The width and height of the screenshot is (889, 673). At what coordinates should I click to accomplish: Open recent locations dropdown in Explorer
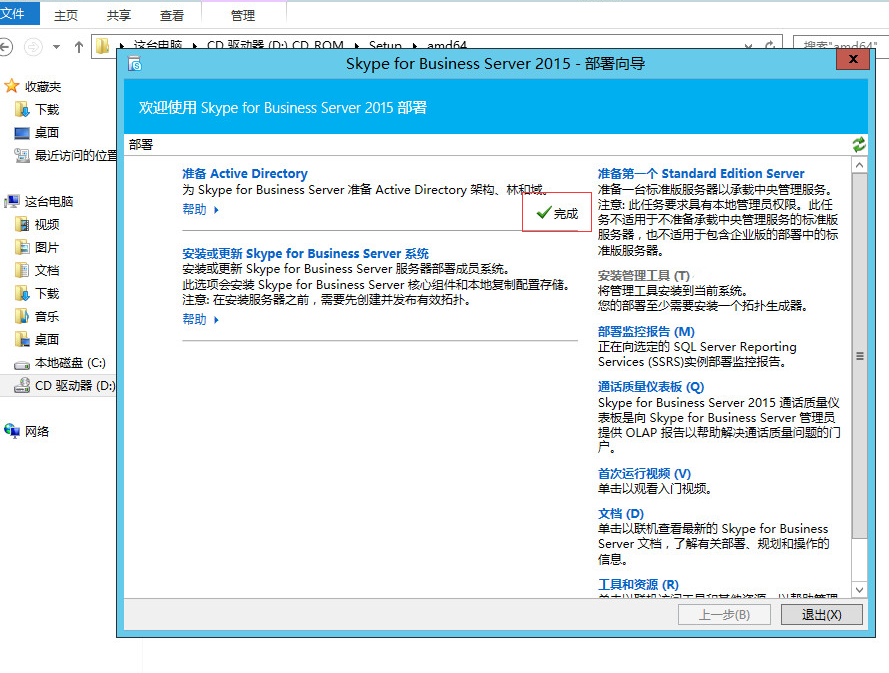(x=56, y=47)
